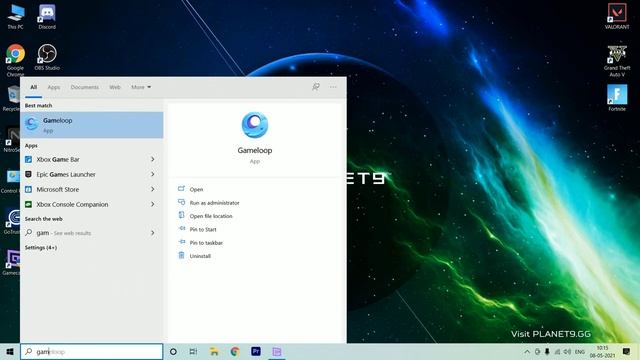Click the feedback icon in search header
The image size is (640, 360).
pyautogui.click(x=316, y=87)
